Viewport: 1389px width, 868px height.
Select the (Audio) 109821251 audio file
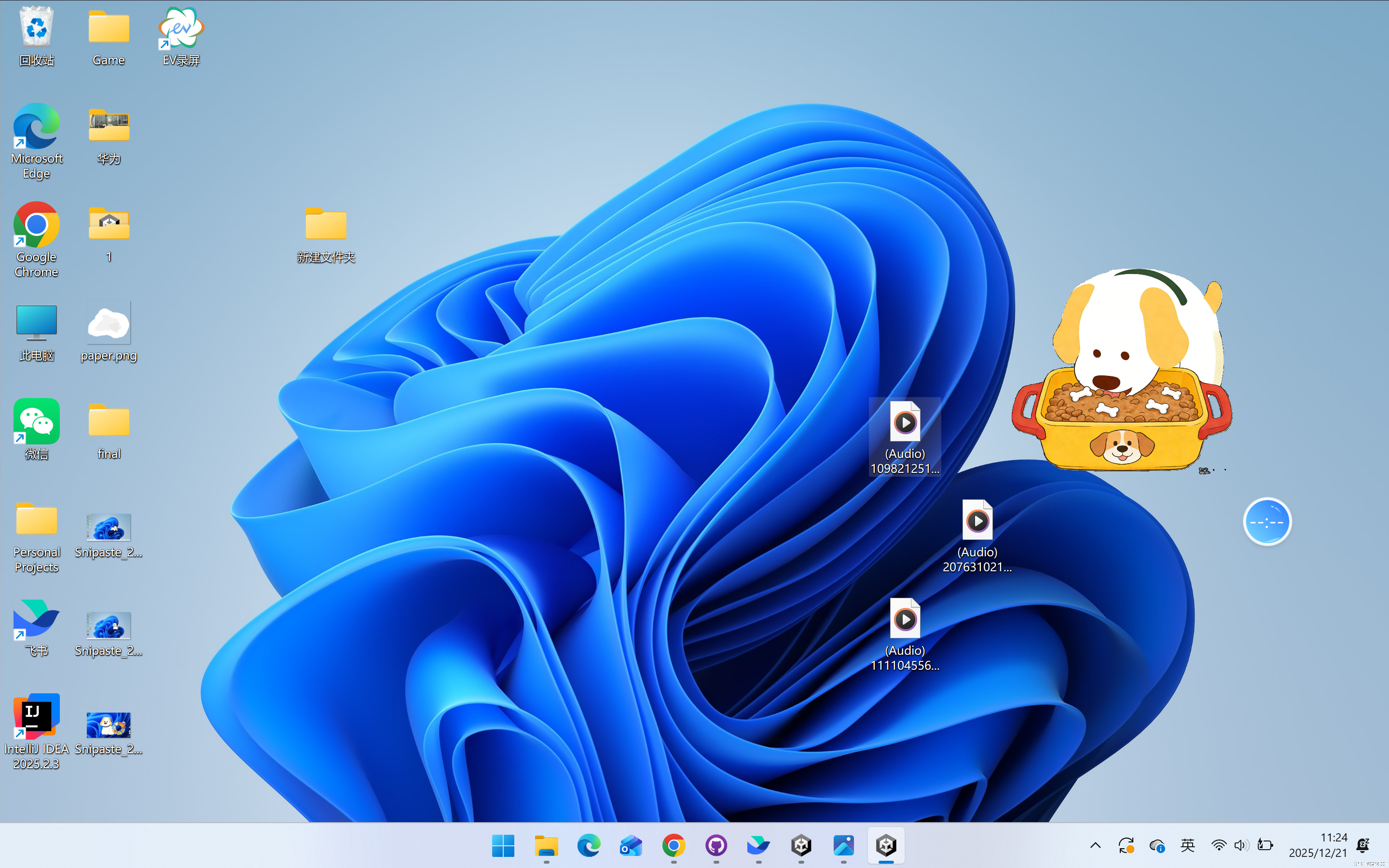pos(905,437)
